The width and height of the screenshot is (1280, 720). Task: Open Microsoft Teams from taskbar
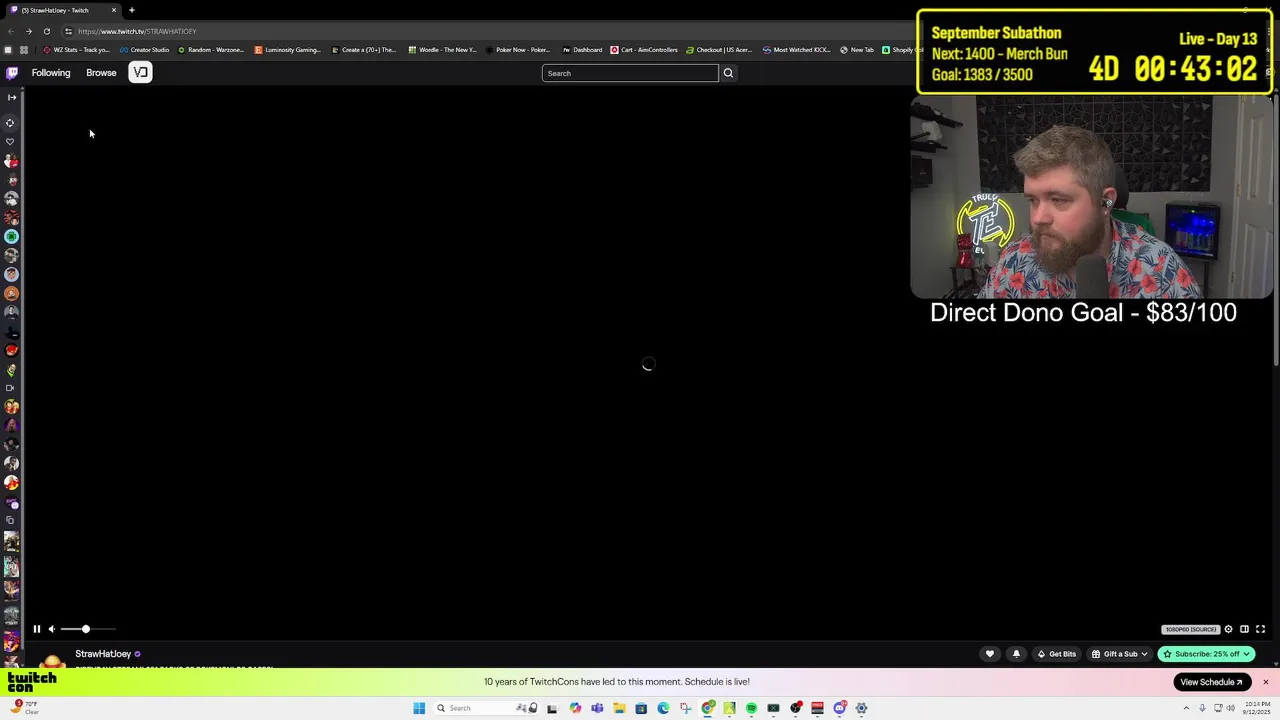[597, 708]
